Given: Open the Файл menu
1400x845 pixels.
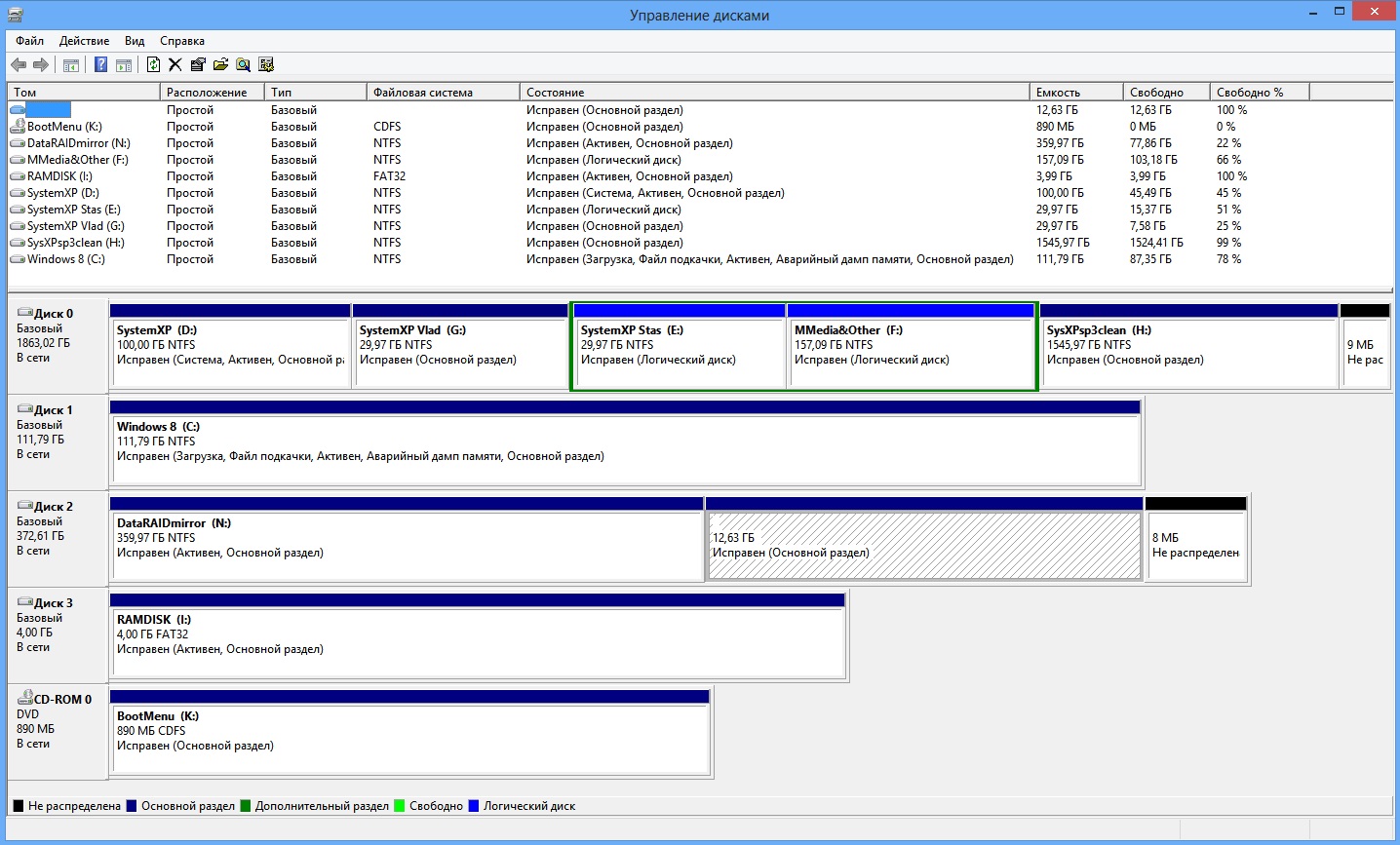Looking at the screenshot, I should [29, 41].
